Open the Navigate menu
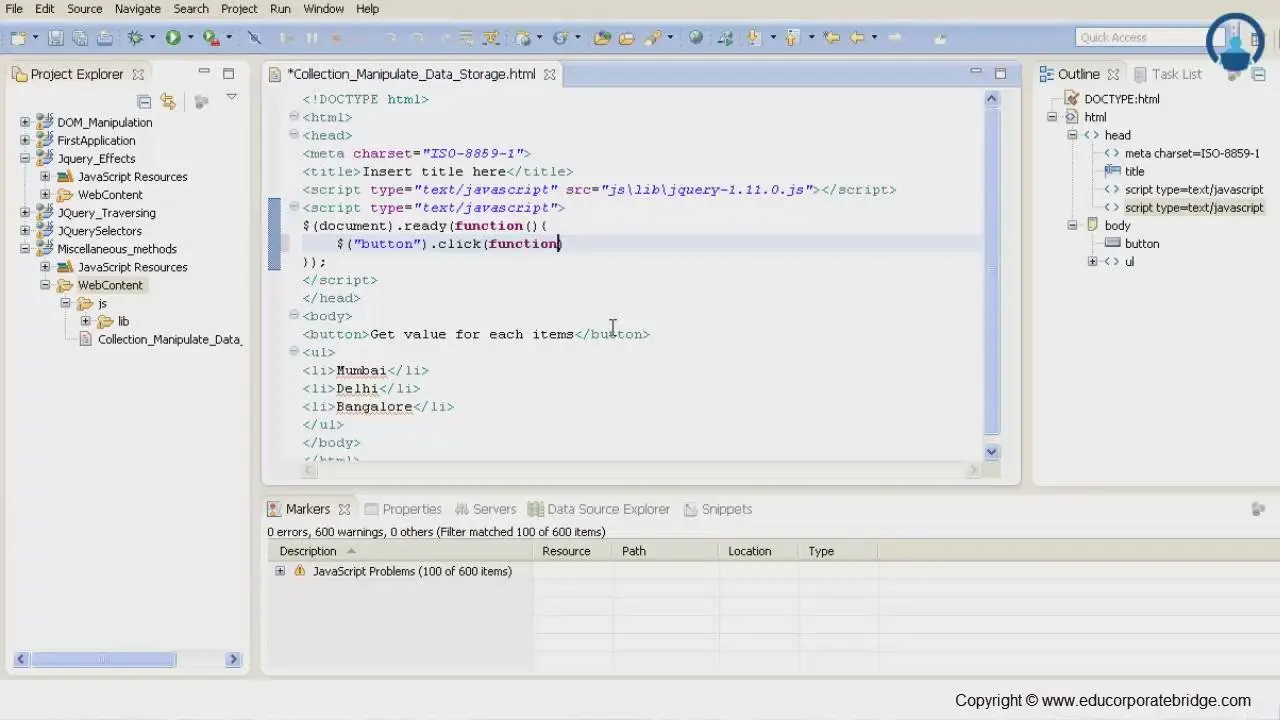 (x=138, y=9)
